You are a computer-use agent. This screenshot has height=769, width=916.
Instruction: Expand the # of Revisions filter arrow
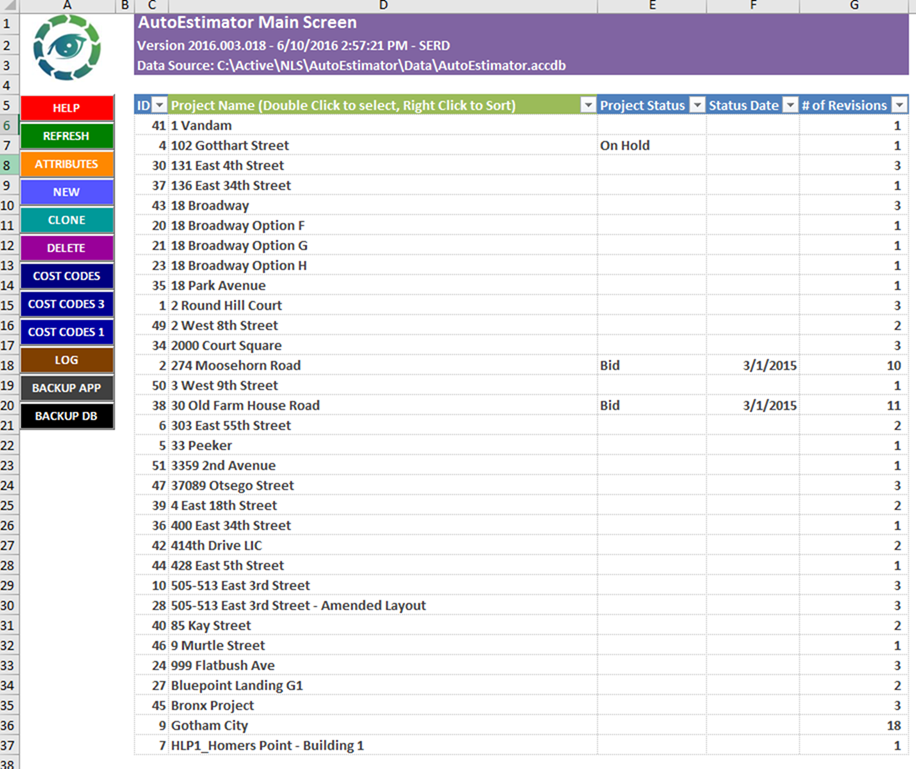pyautogui.click(x=900, y=105)
